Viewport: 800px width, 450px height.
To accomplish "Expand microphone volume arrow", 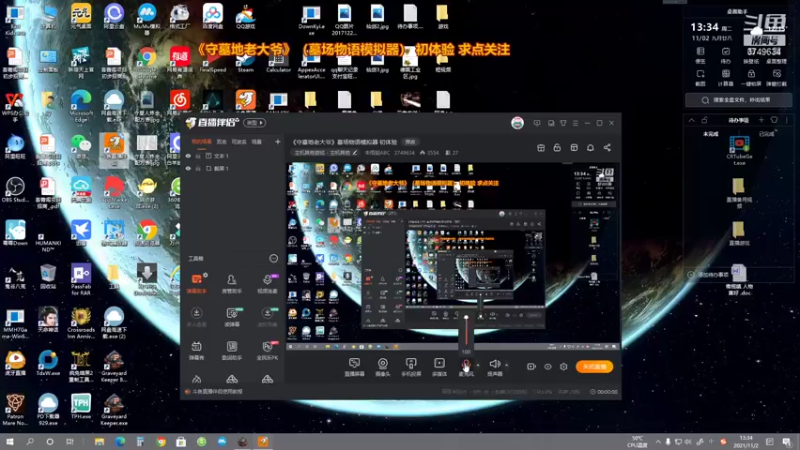I will [478, 365].
